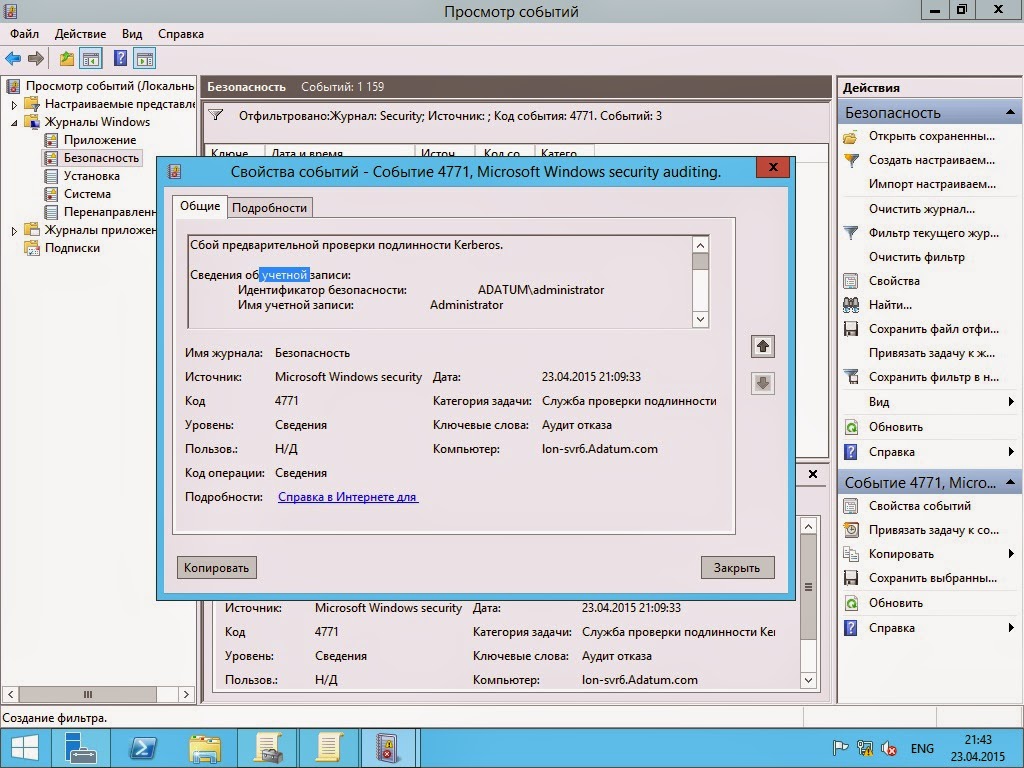
Task: Click the Копировать button in dialog
Action: click(x=217, y=568)
